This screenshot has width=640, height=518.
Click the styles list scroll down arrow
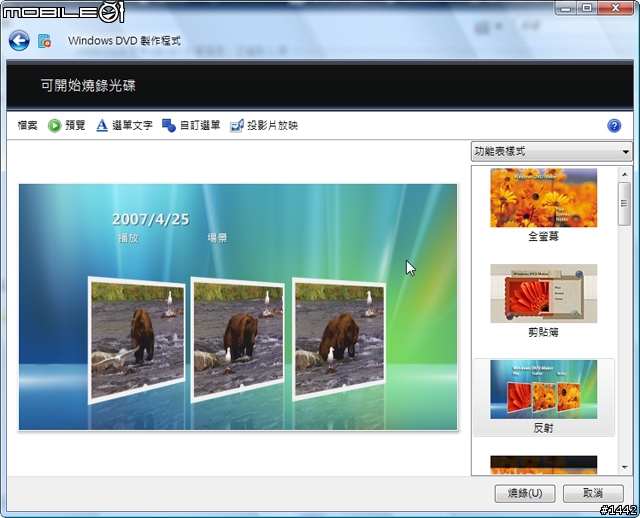pos(624,467)
